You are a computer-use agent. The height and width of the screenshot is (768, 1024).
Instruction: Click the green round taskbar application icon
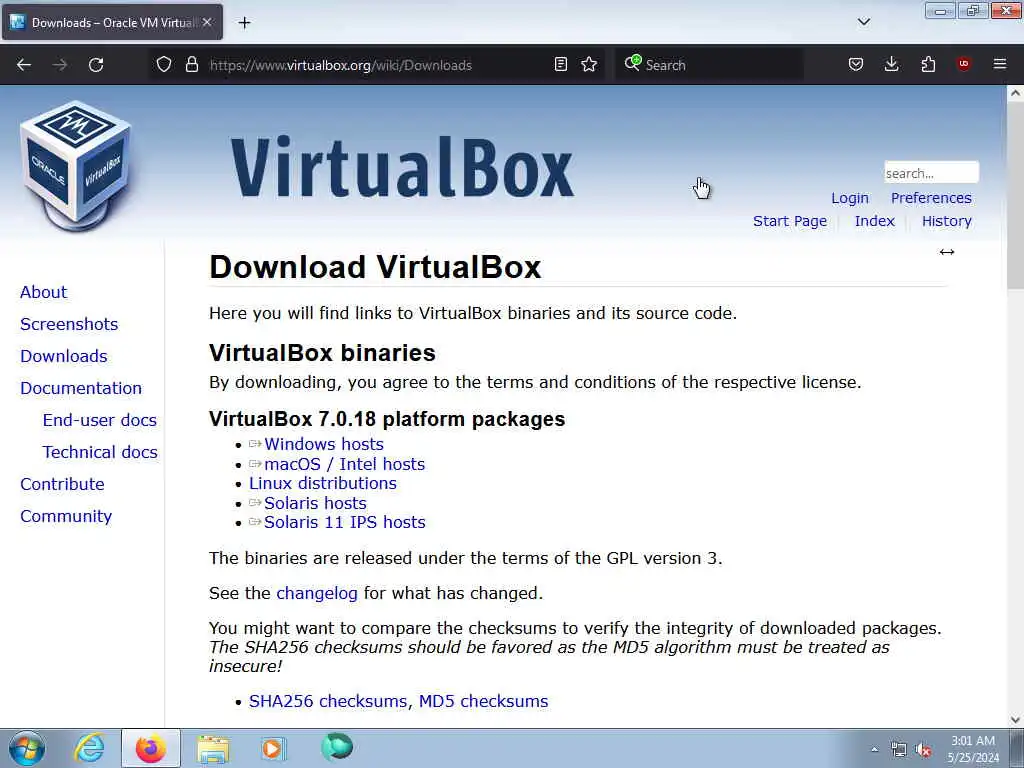point(337,747)
